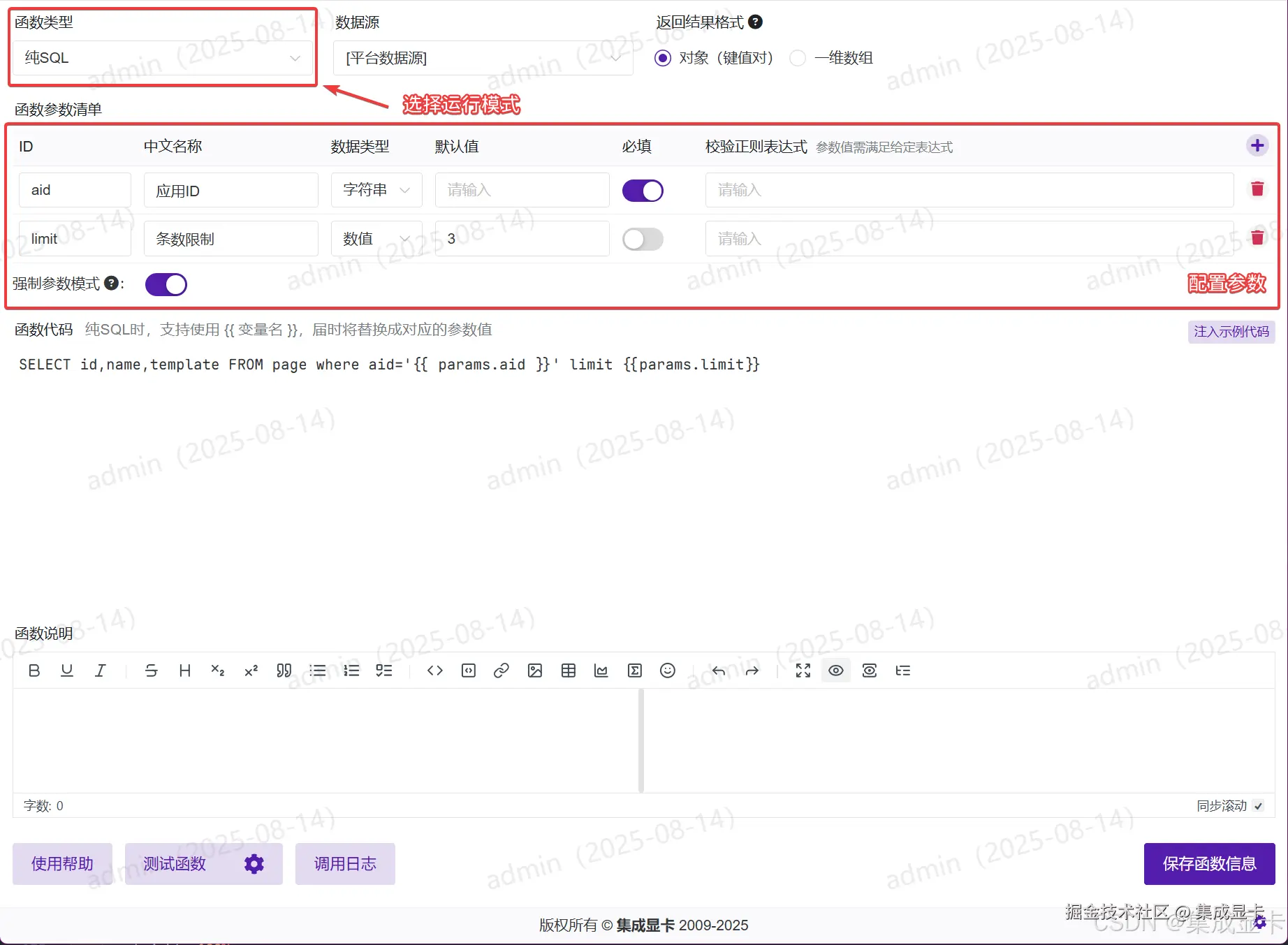The image size is (1288, 945).
Task: Show help for forced parameter mode
Action: click(x=111, y=283)
